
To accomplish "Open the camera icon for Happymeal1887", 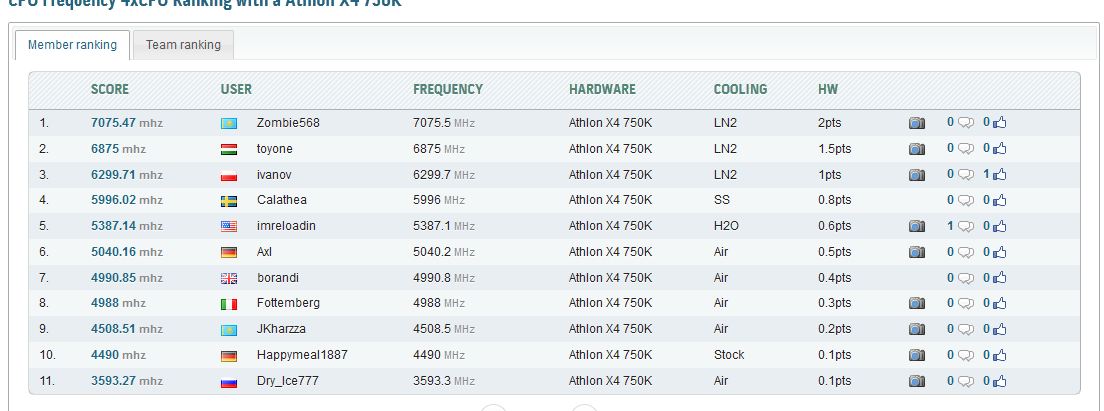I will (x=917, y=355).
